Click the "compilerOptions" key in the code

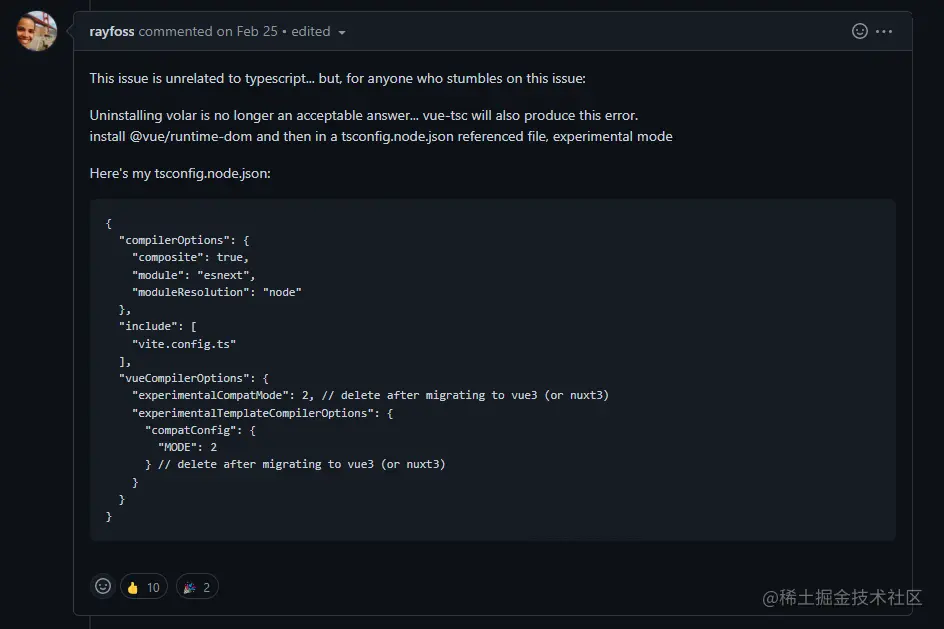tap(175, 240)
